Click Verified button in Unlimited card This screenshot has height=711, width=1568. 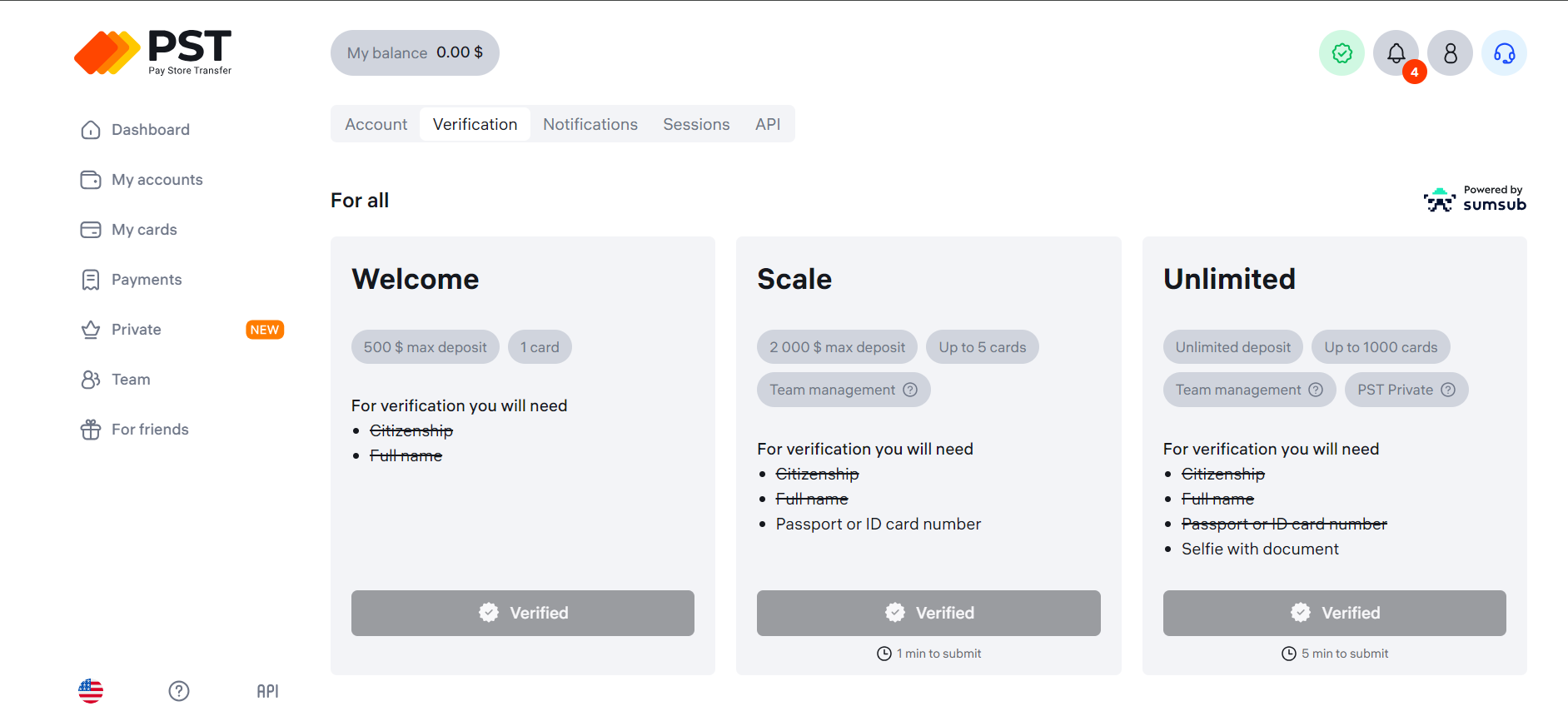(1334, 613)
